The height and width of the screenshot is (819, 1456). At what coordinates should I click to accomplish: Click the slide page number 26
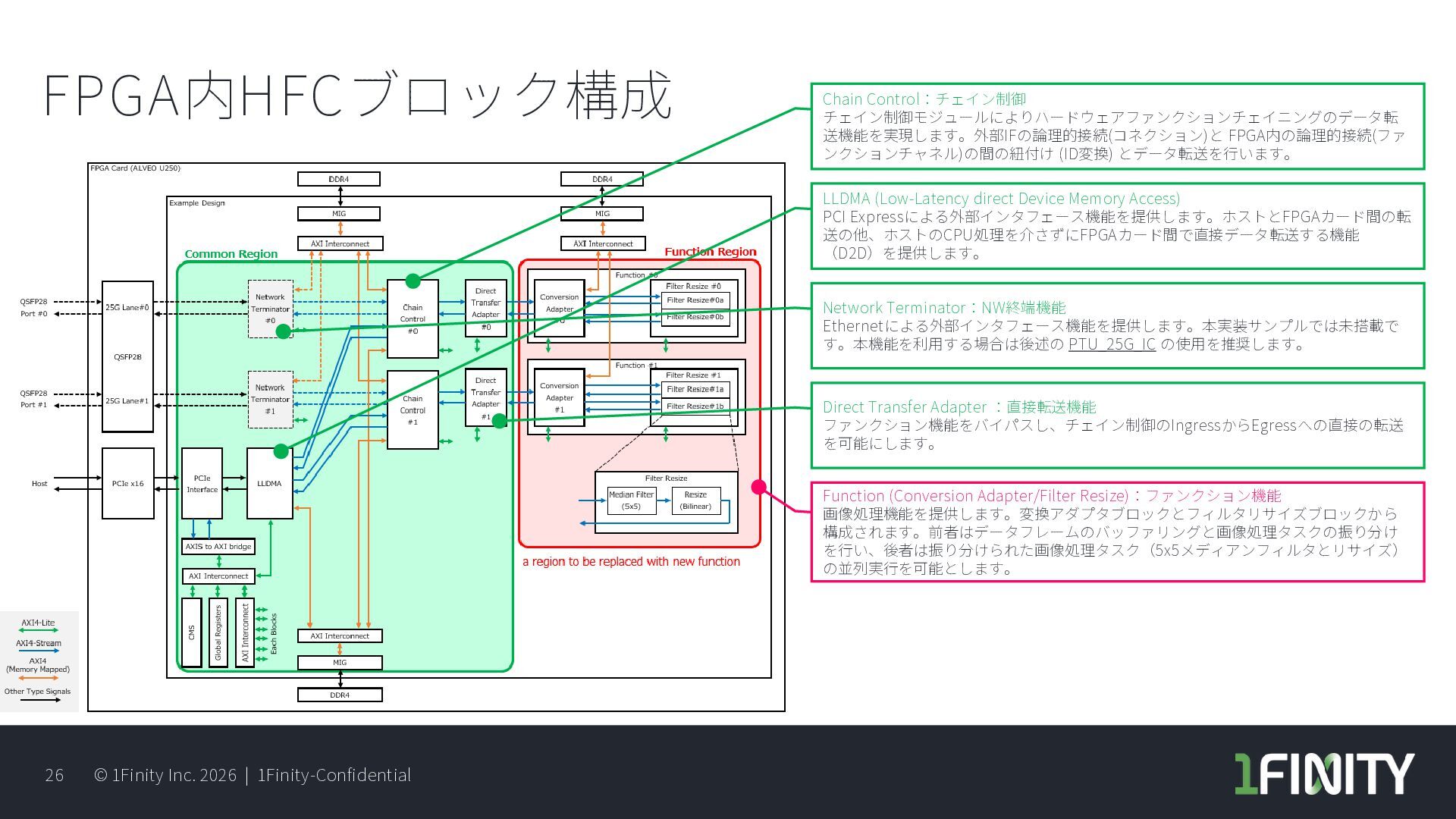(x=55, y=775)
